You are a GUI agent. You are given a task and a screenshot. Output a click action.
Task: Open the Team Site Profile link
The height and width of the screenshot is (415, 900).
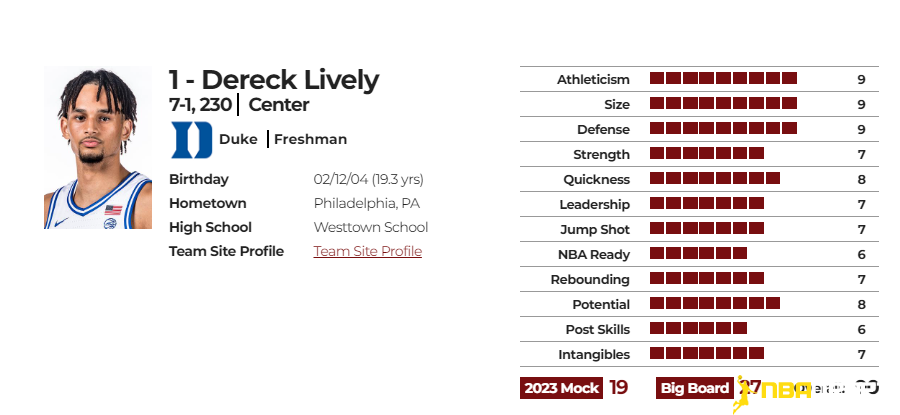pyautogui.click(x=367, y=251)
